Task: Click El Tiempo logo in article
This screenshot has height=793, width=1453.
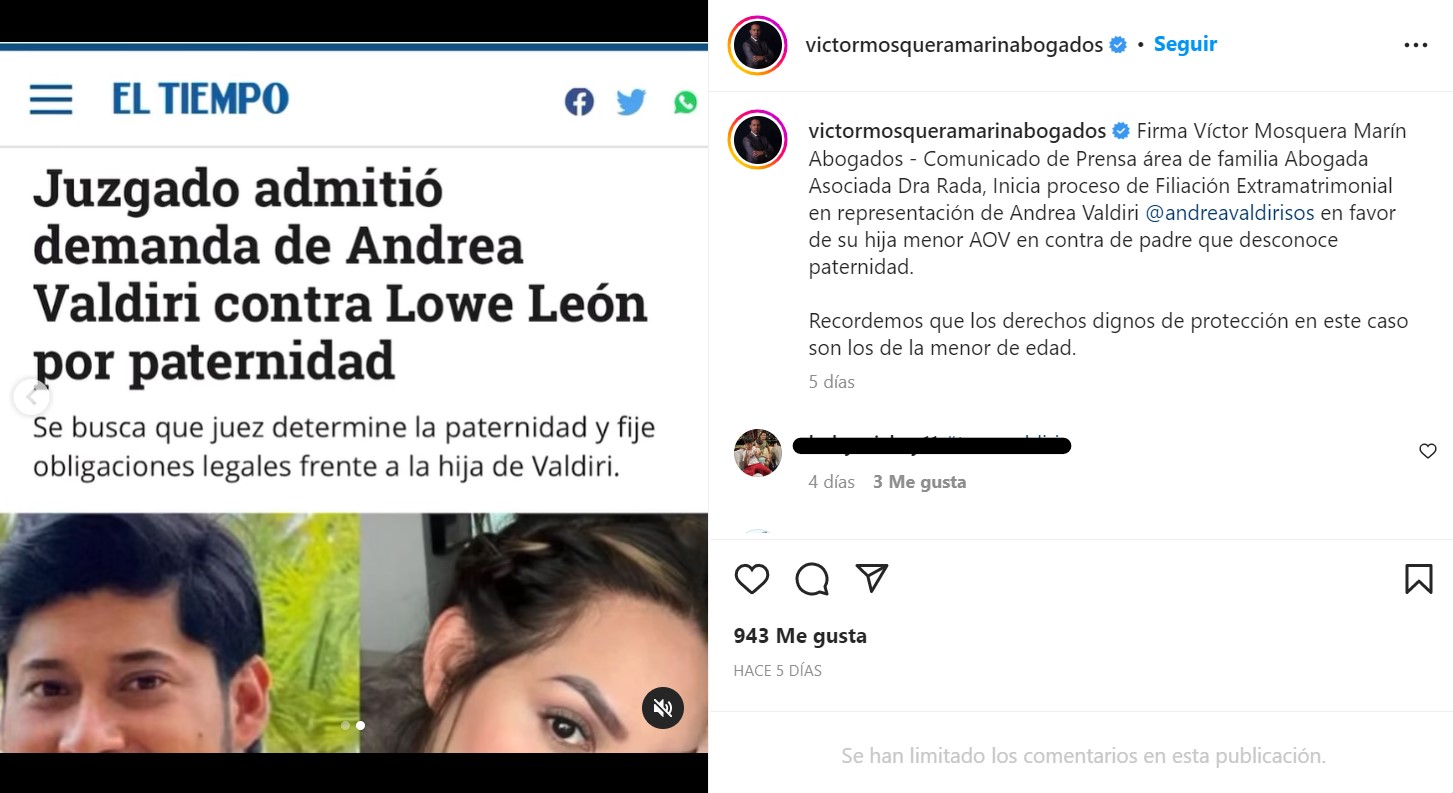Action: [200, 99]
